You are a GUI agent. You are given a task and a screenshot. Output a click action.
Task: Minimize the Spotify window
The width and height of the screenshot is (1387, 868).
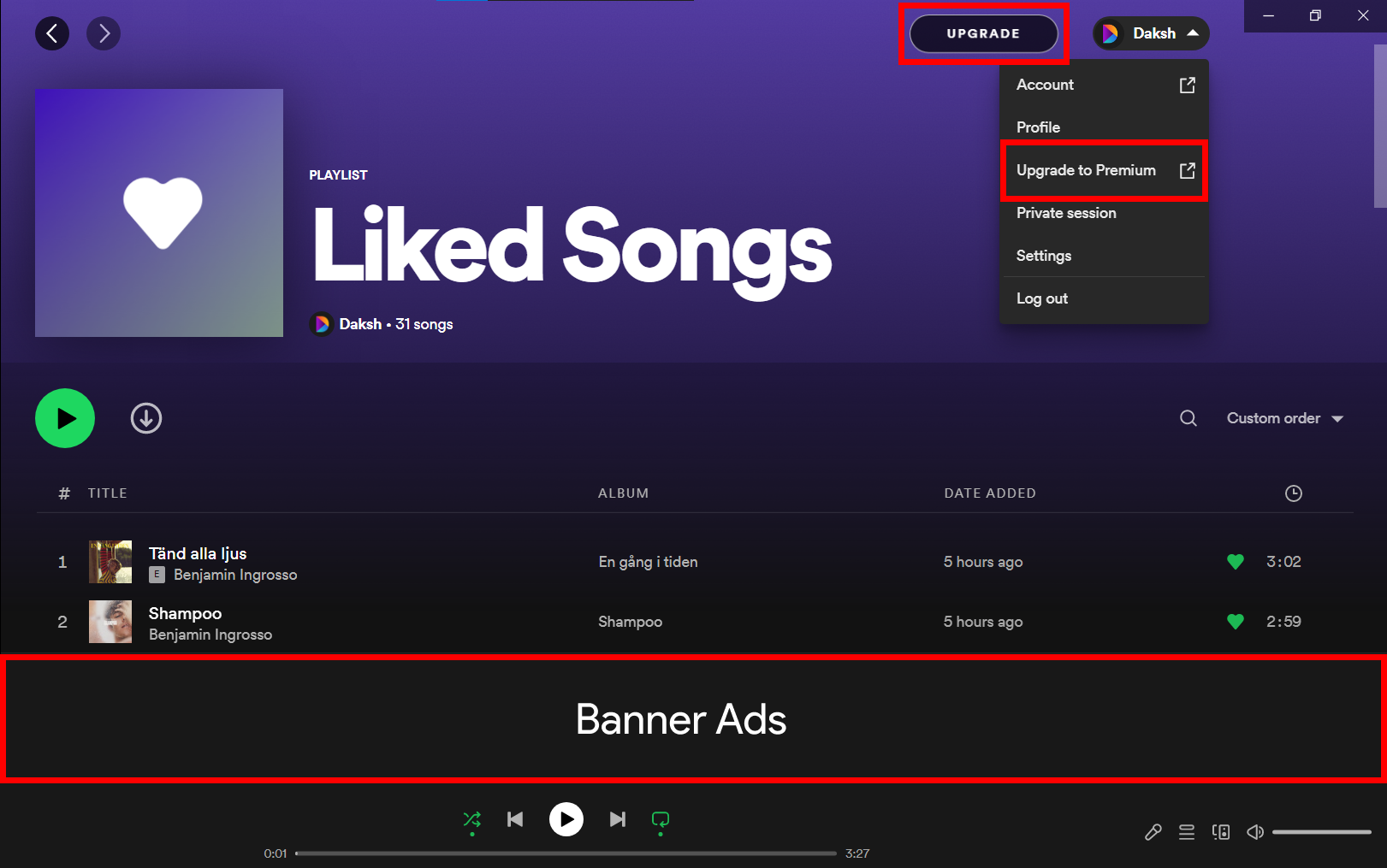click(1268, 16)
